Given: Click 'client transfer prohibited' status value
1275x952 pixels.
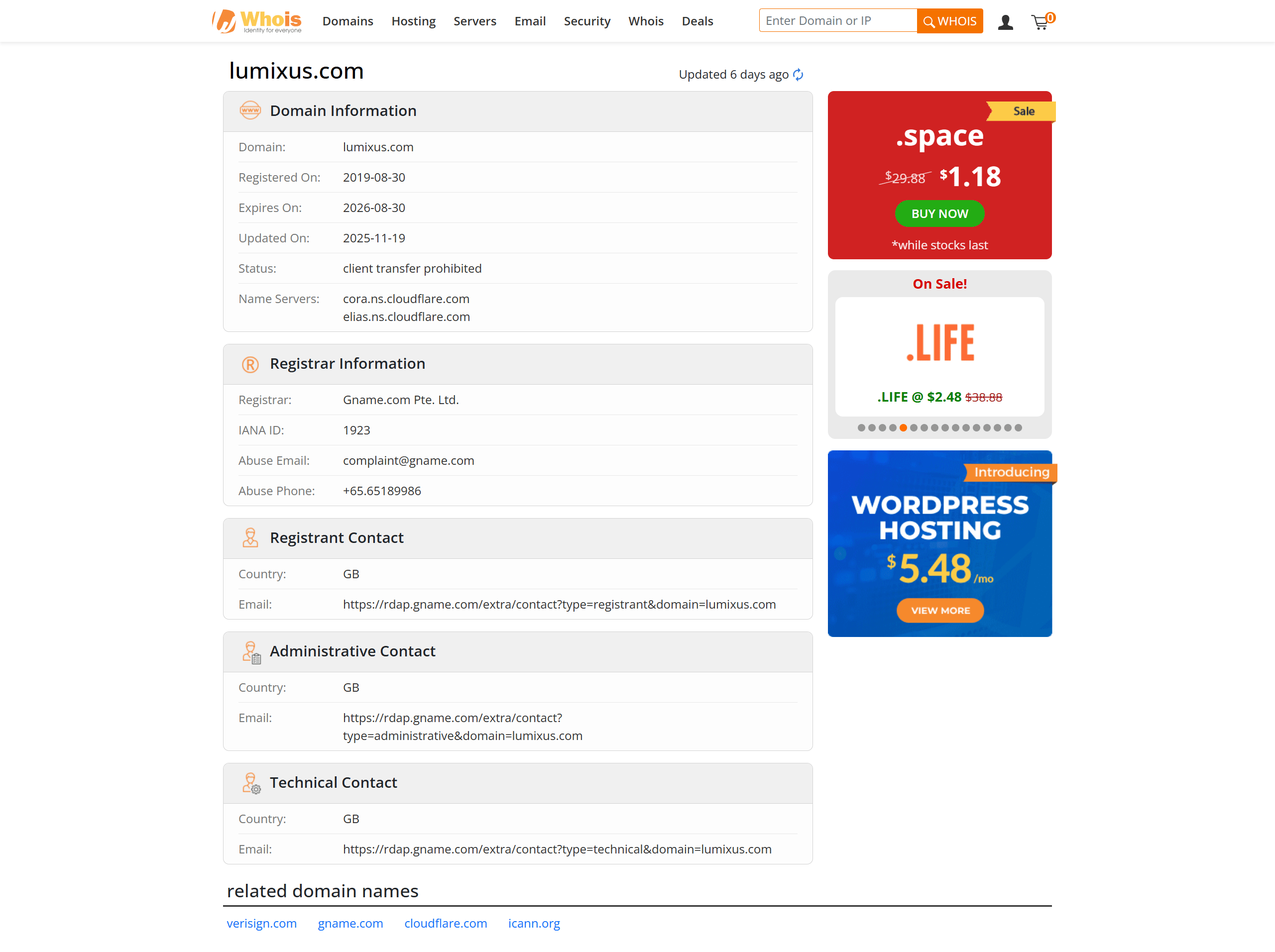Looking at the screenshot, I should click(x=412, y=269).
